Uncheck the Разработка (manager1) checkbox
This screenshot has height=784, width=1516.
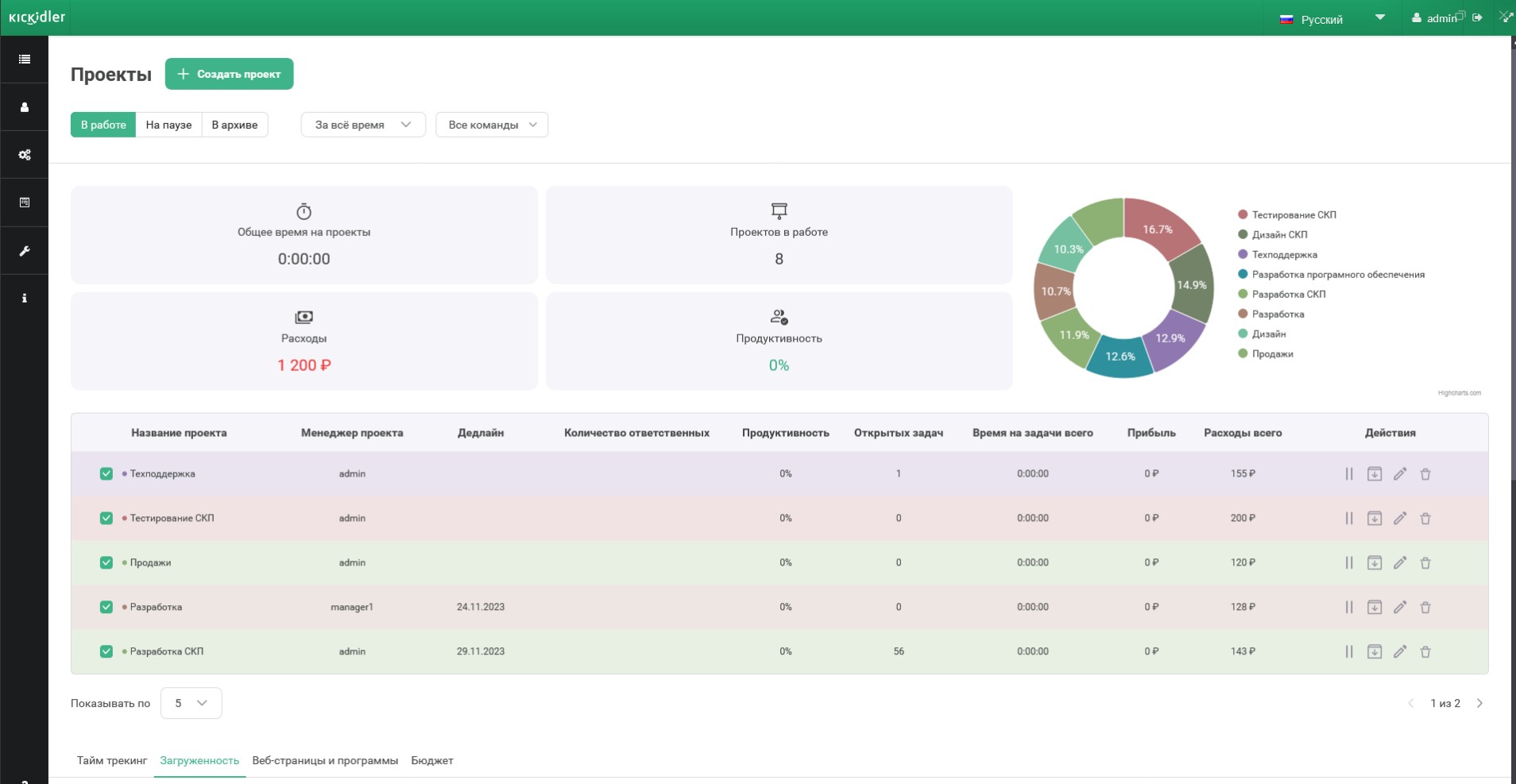click(x=106, y=607)
